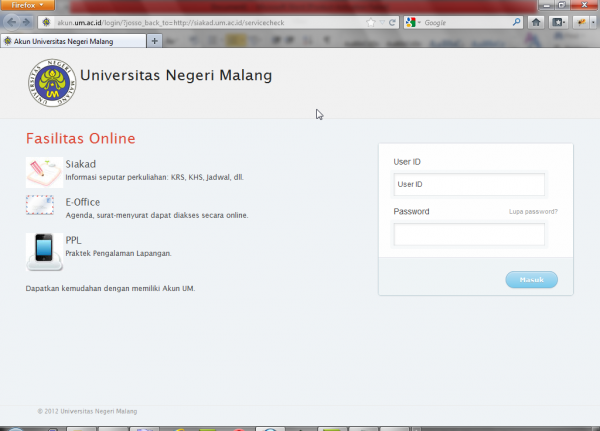Click the Dapatkan kemudahan dengan memiliki Akun UM text

110,288
